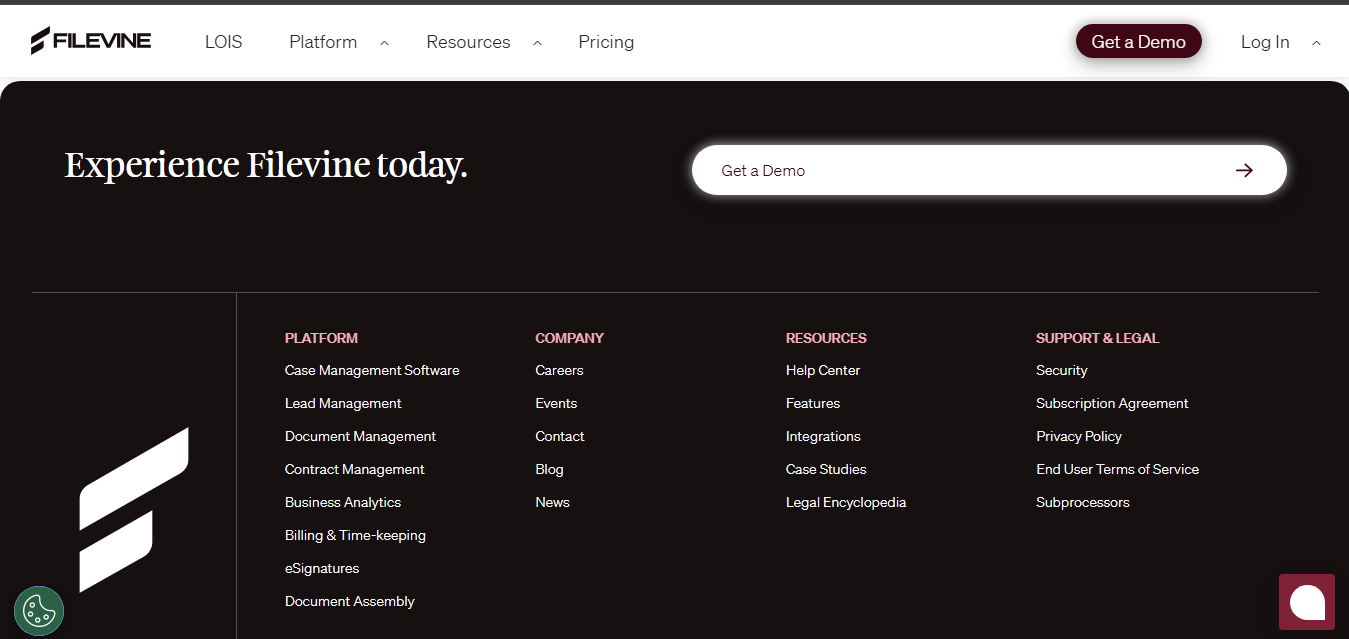Open the cookie preferences icon bottom left
The width and height of the screenshot is (1349, 639).
point(38,610)
